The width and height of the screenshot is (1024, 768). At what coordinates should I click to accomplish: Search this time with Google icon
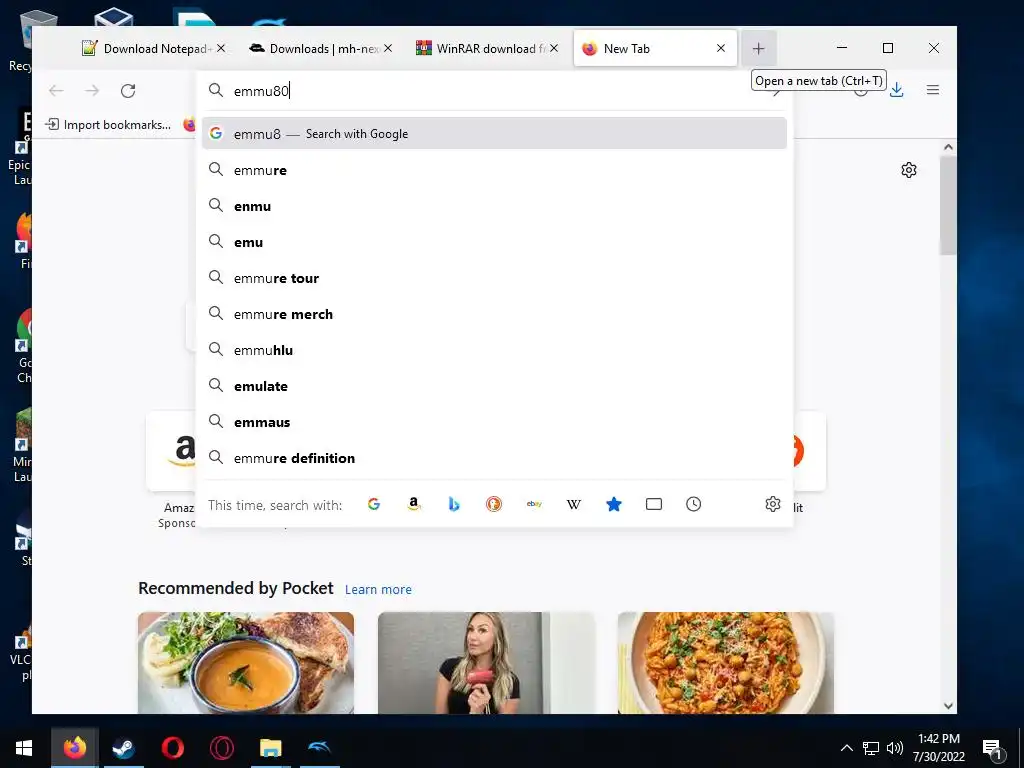pyautogui.click(x=374, y=504)
